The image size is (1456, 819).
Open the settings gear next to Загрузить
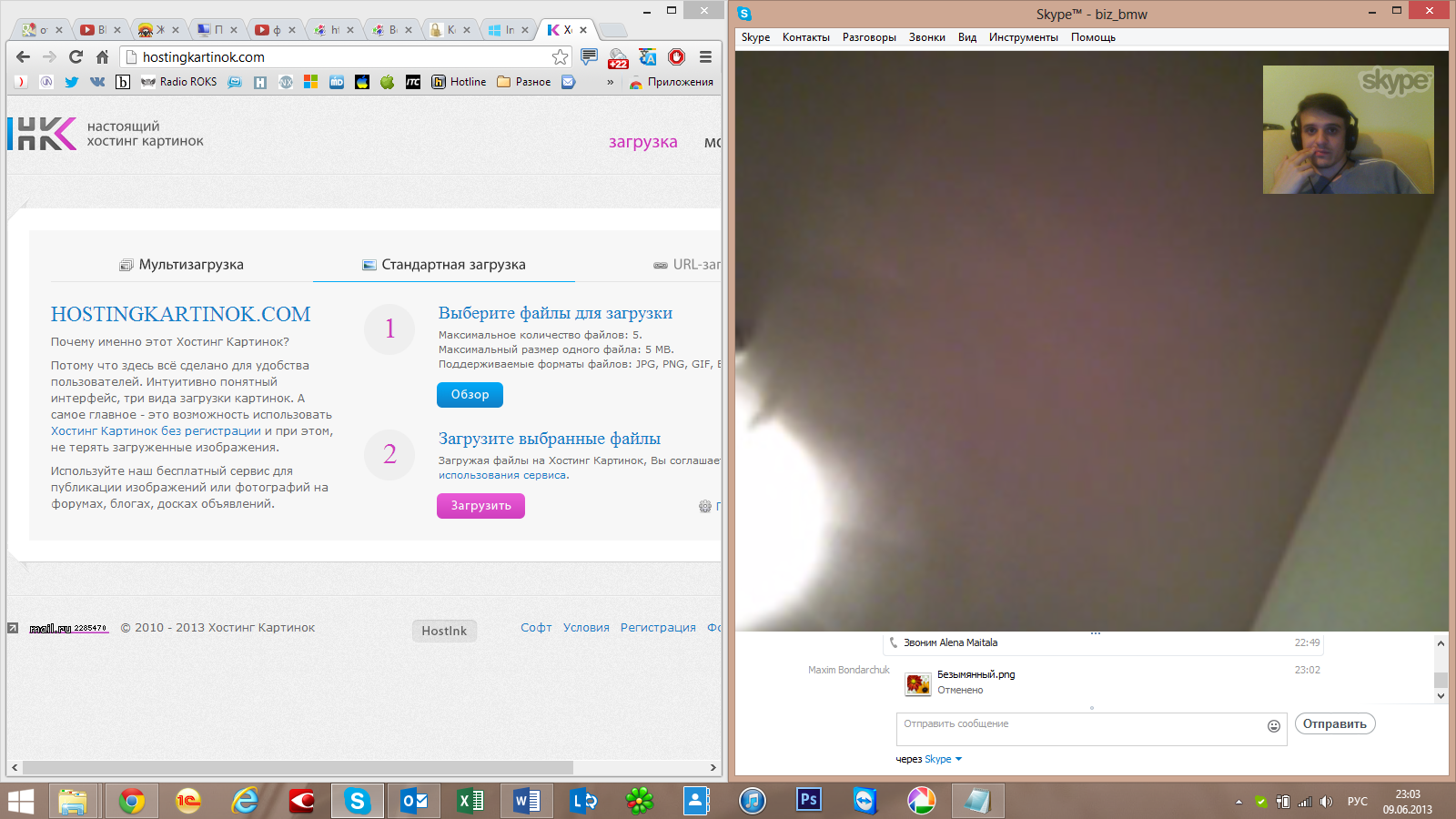point(704,506)
